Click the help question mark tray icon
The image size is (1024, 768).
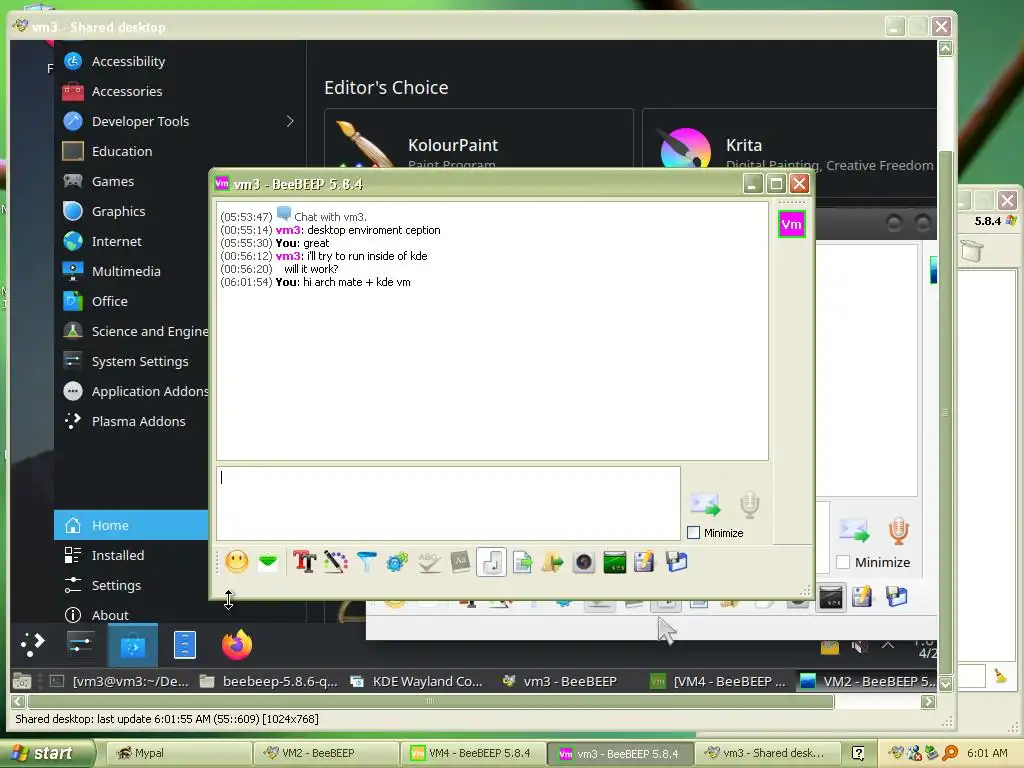858,754
